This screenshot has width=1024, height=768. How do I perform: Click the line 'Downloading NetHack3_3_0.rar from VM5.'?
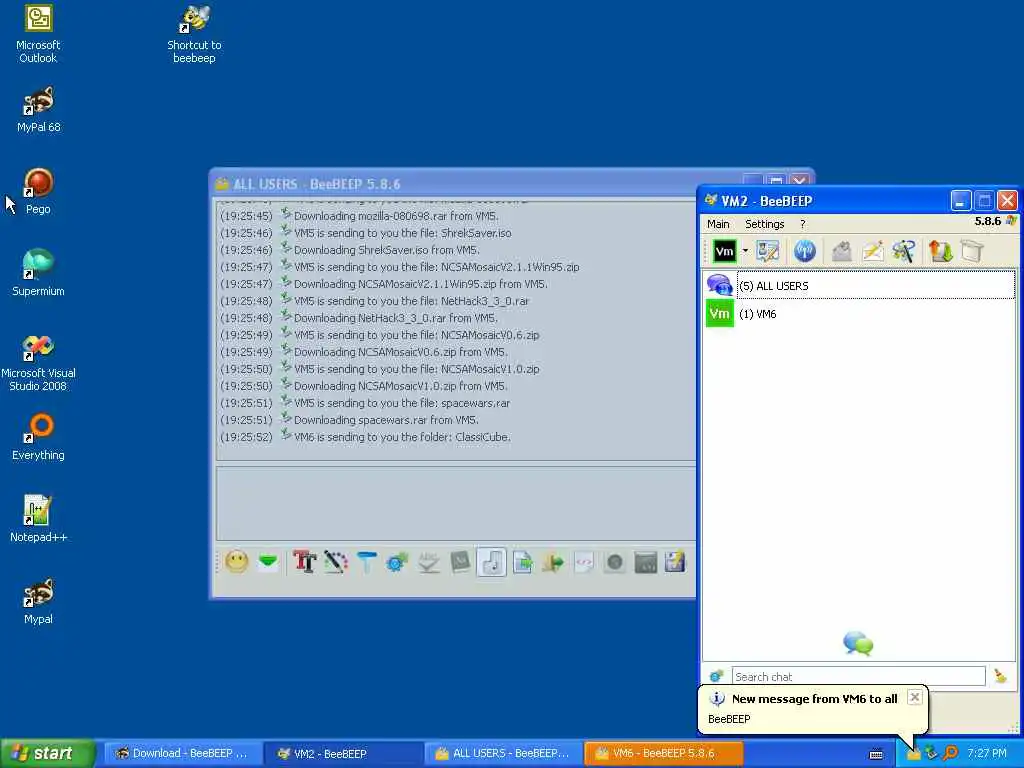click(396, 318)
